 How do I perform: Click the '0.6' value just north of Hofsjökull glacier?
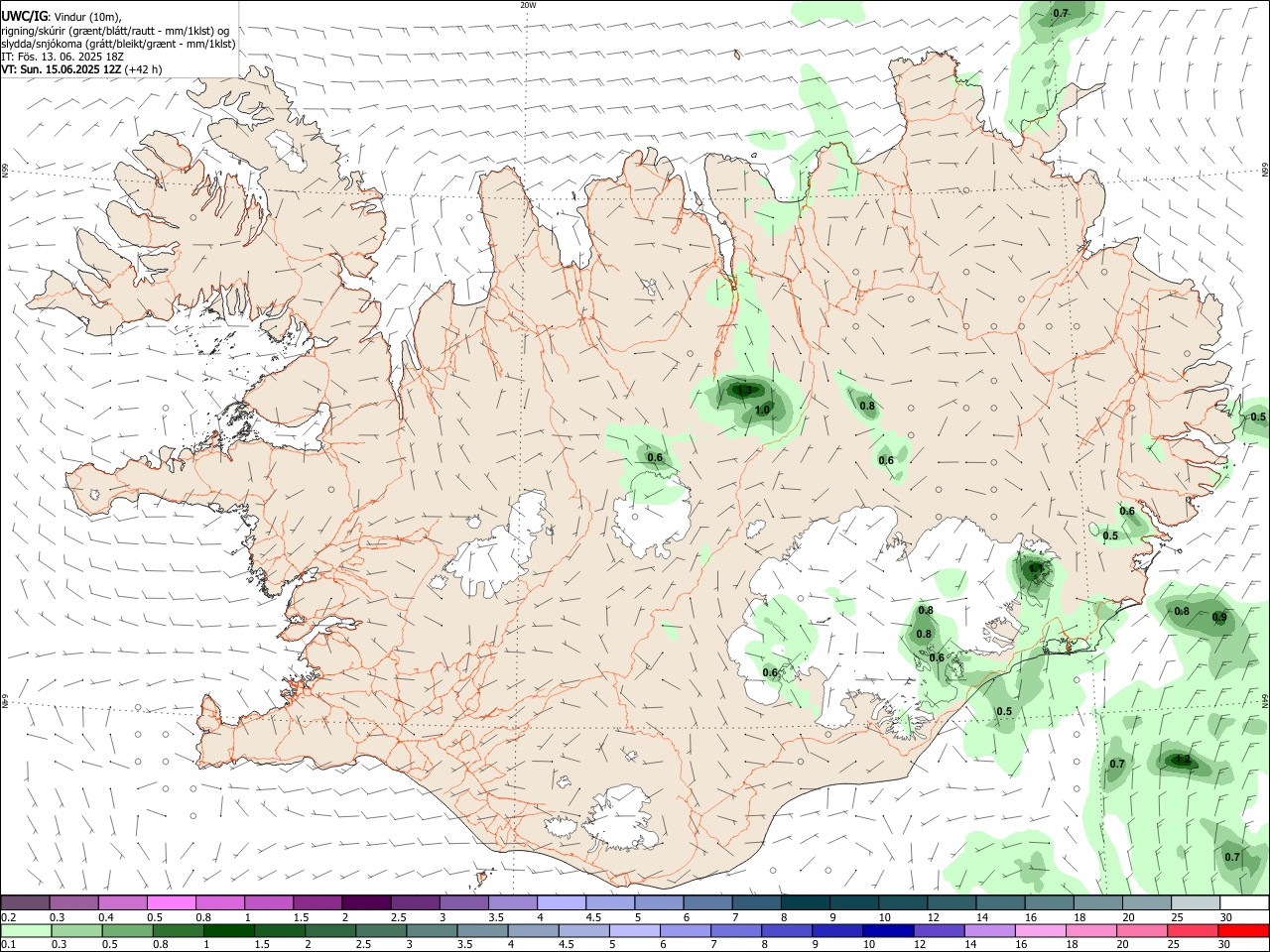coord(655,457)
